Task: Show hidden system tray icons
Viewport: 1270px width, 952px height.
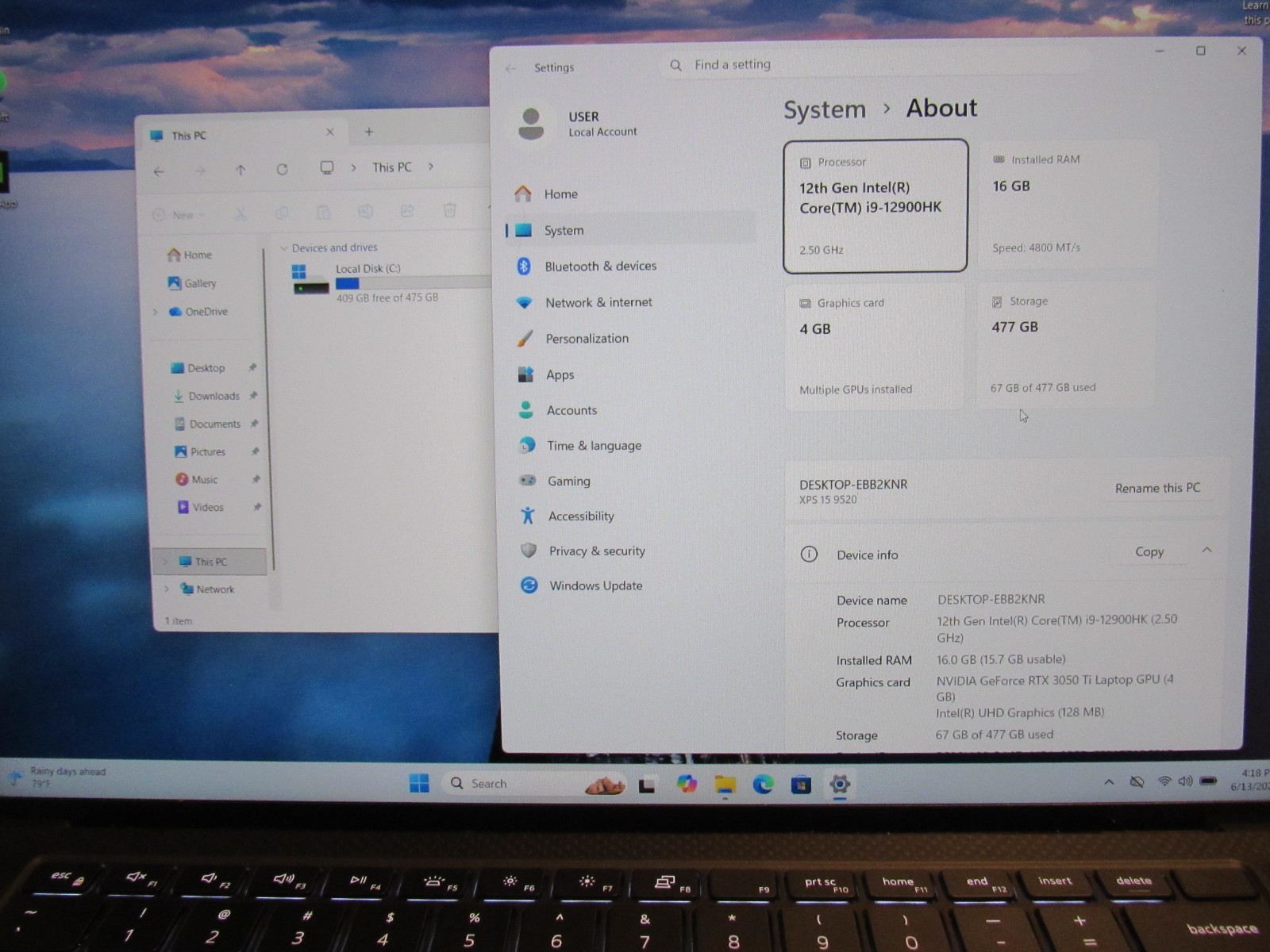Action: (x=1109, y=782)
